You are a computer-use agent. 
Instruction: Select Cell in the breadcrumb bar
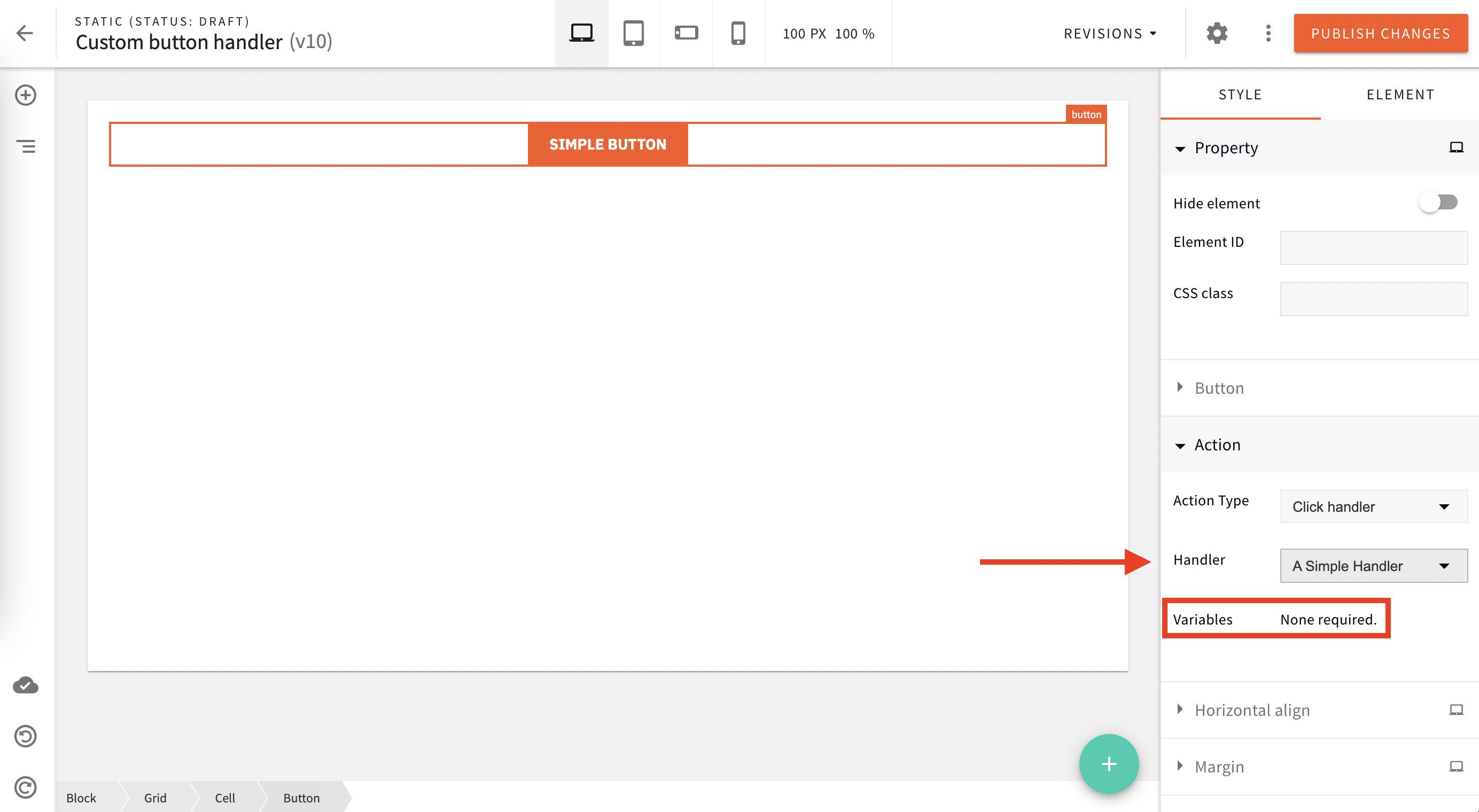[225, 798]
